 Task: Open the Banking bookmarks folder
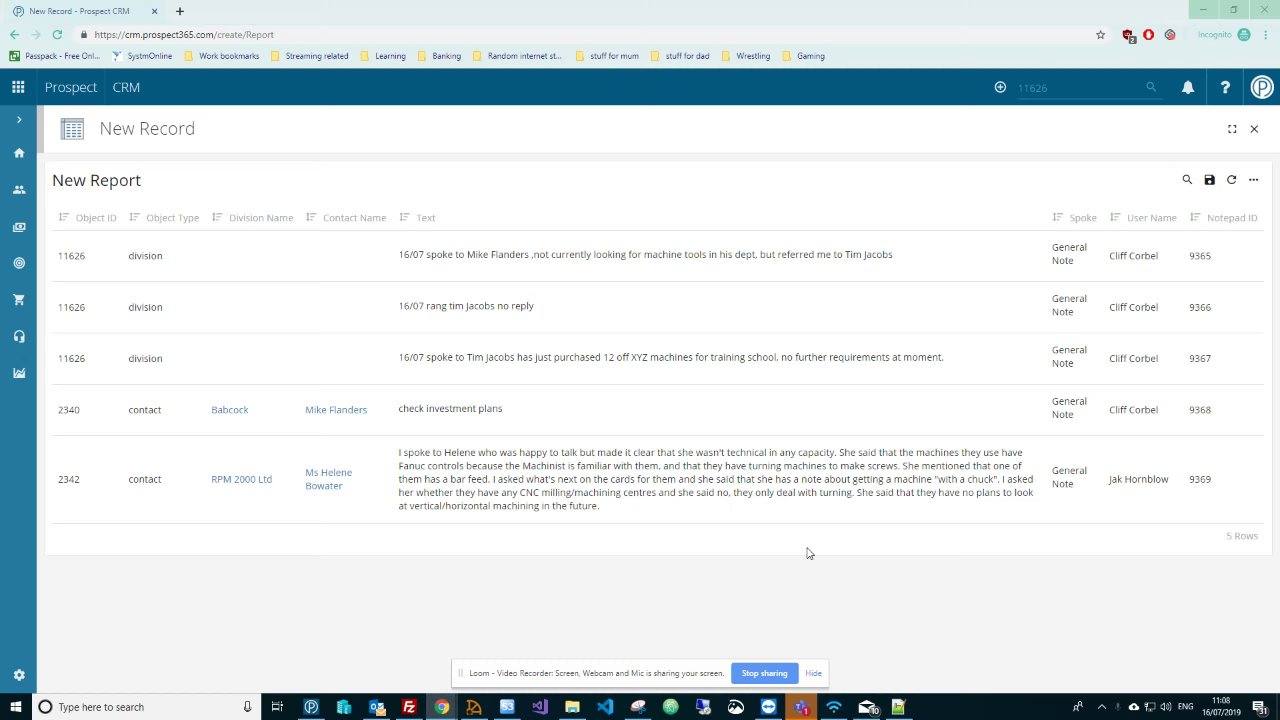[x=439, y=56]
